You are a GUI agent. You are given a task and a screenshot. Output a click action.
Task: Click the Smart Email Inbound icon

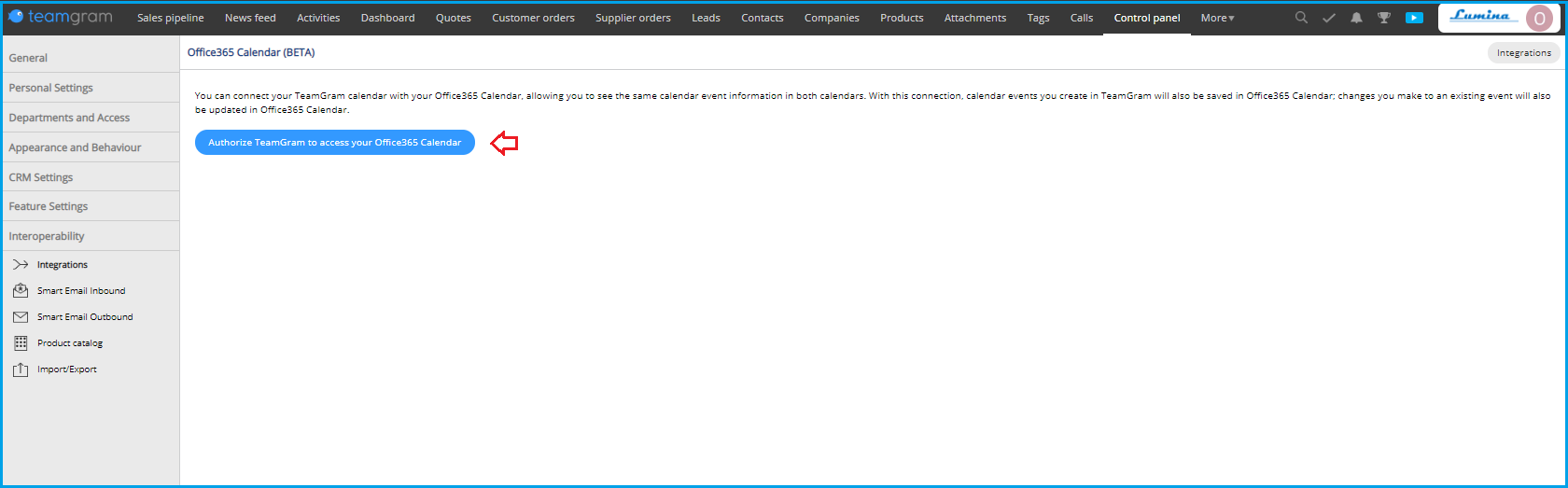(21, 291)
